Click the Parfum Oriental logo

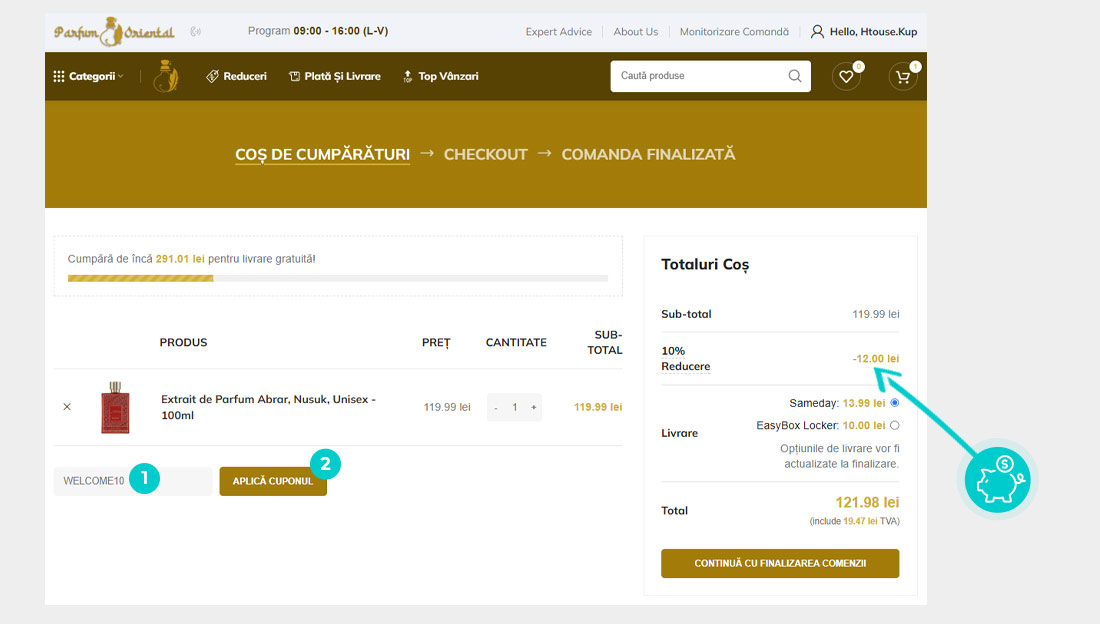tap(114, 31)
